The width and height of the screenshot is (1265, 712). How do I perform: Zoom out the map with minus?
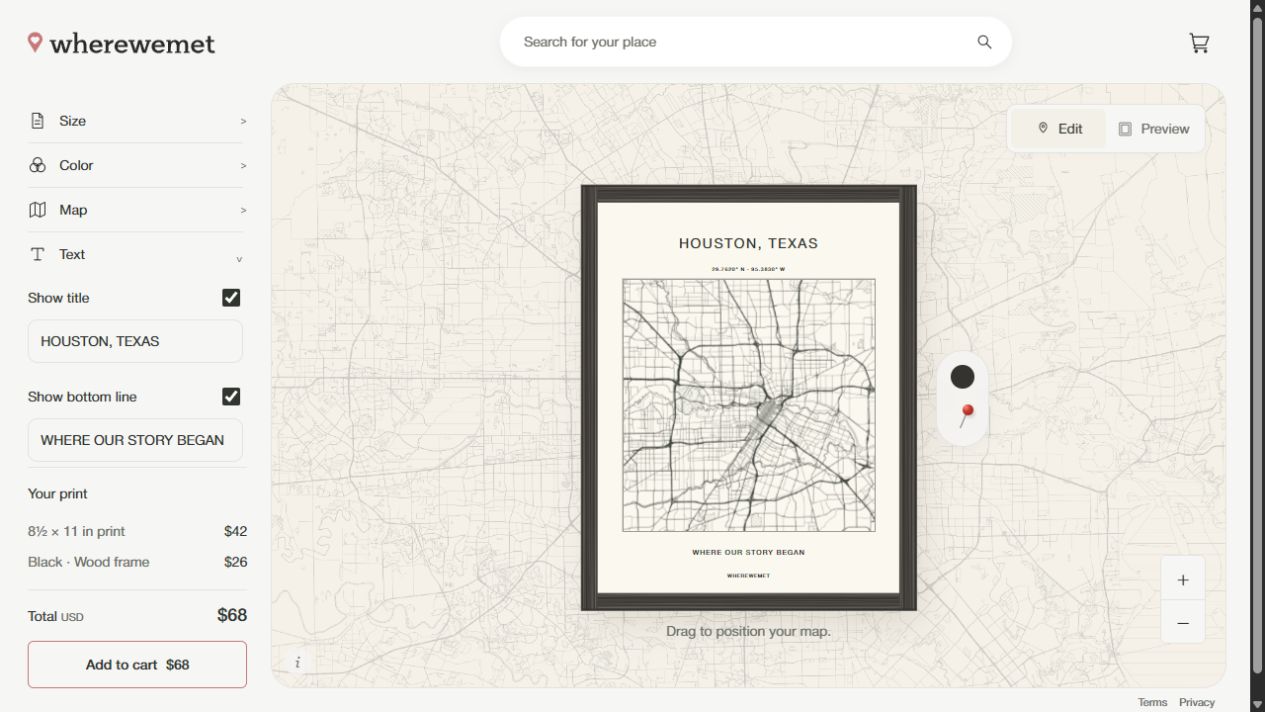click(1183, 623)
